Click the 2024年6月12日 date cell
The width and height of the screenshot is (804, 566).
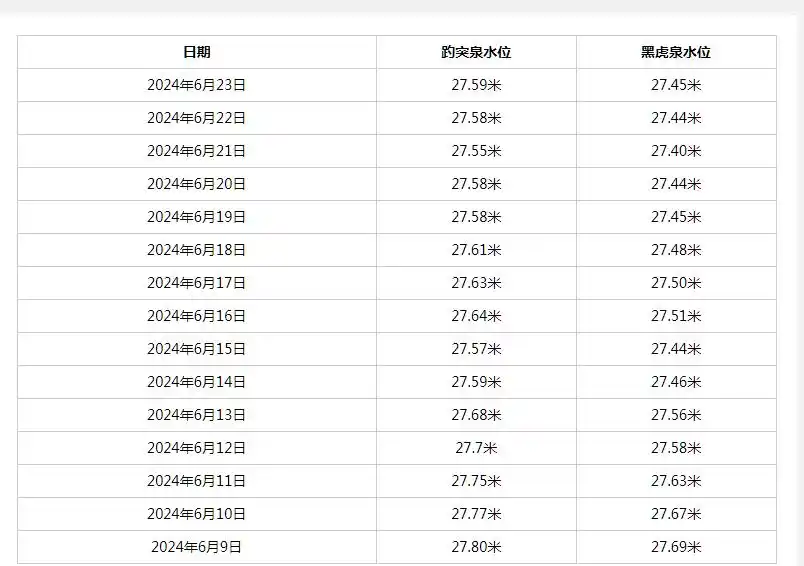coord(197,448)
